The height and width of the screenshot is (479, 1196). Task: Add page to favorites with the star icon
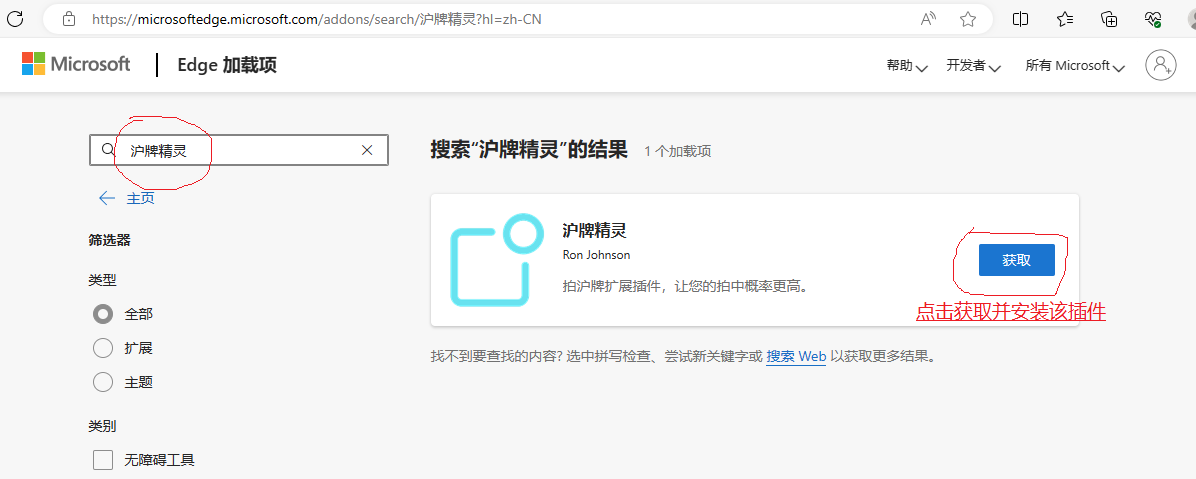point(968,19)
